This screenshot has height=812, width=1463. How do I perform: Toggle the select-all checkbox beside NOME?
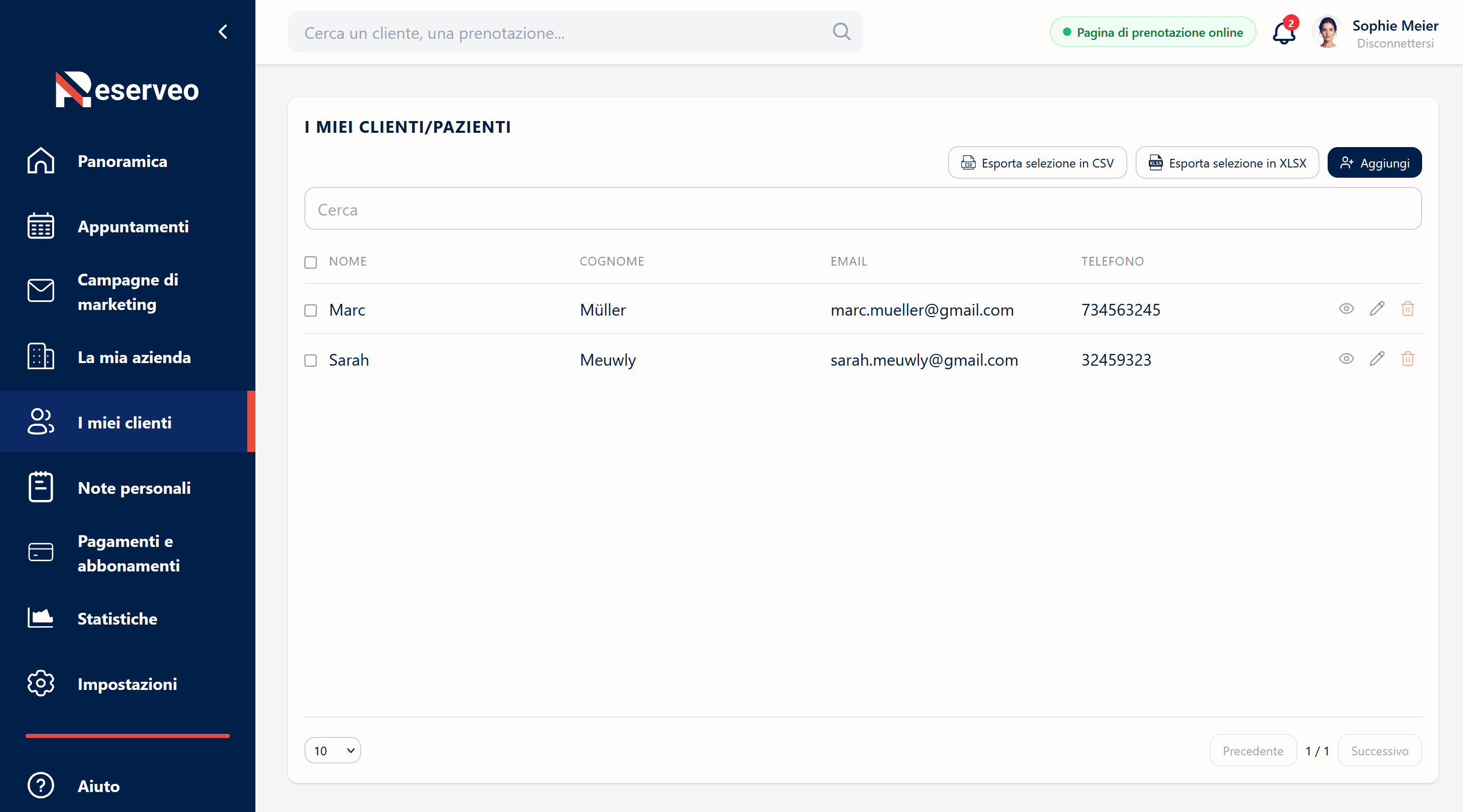point(310,262)
